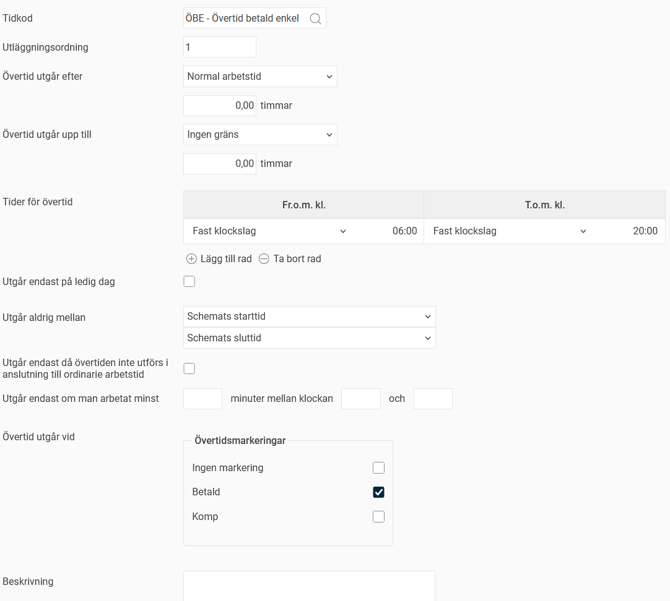Click the plus icon for Lägg till rad
Image resolution: width=670 pixels, height=601 pixels.
coord(191,259)
